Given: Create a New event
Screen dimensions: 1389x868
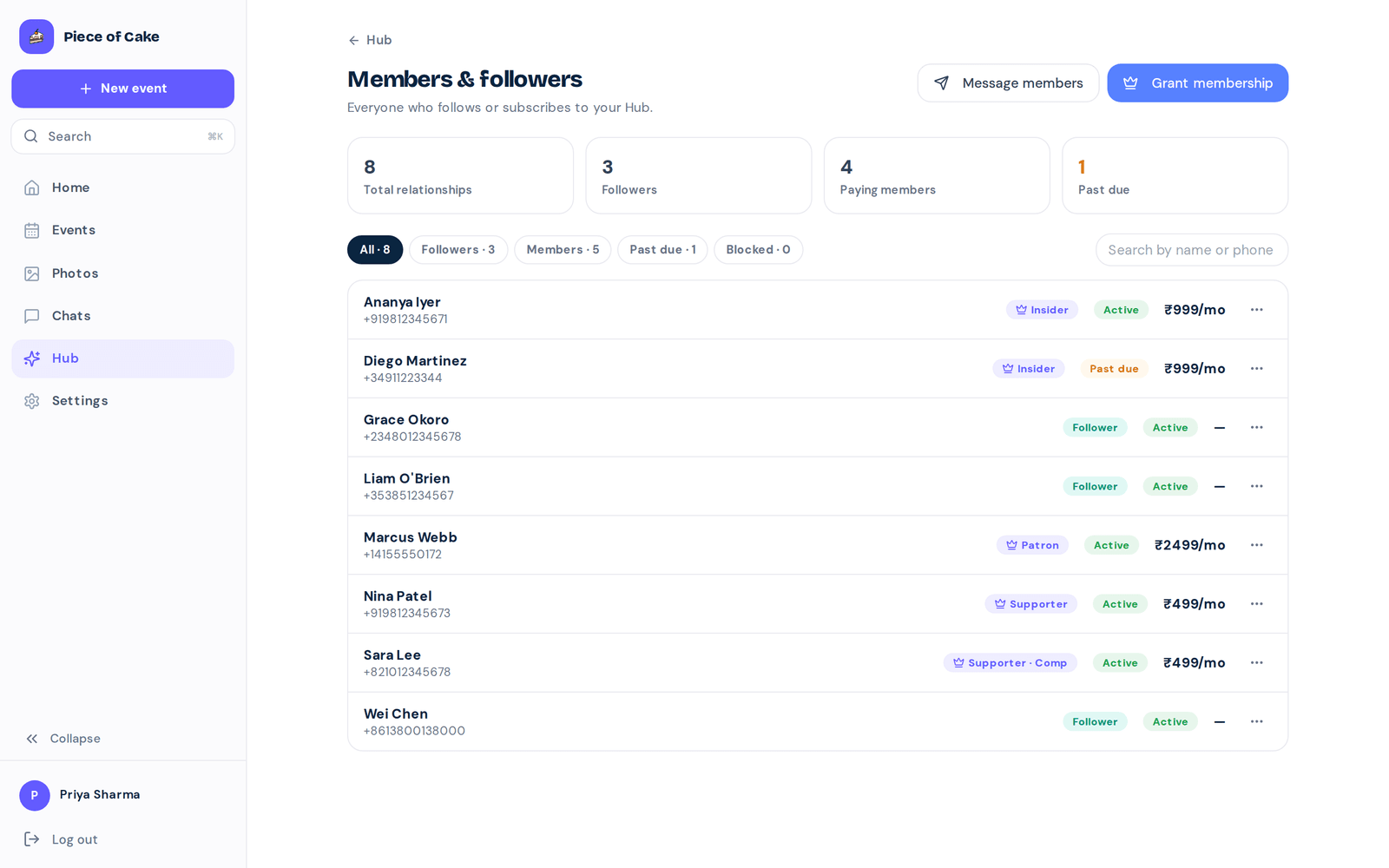Looking at the screenshot, I should click(x=122, y=89).
